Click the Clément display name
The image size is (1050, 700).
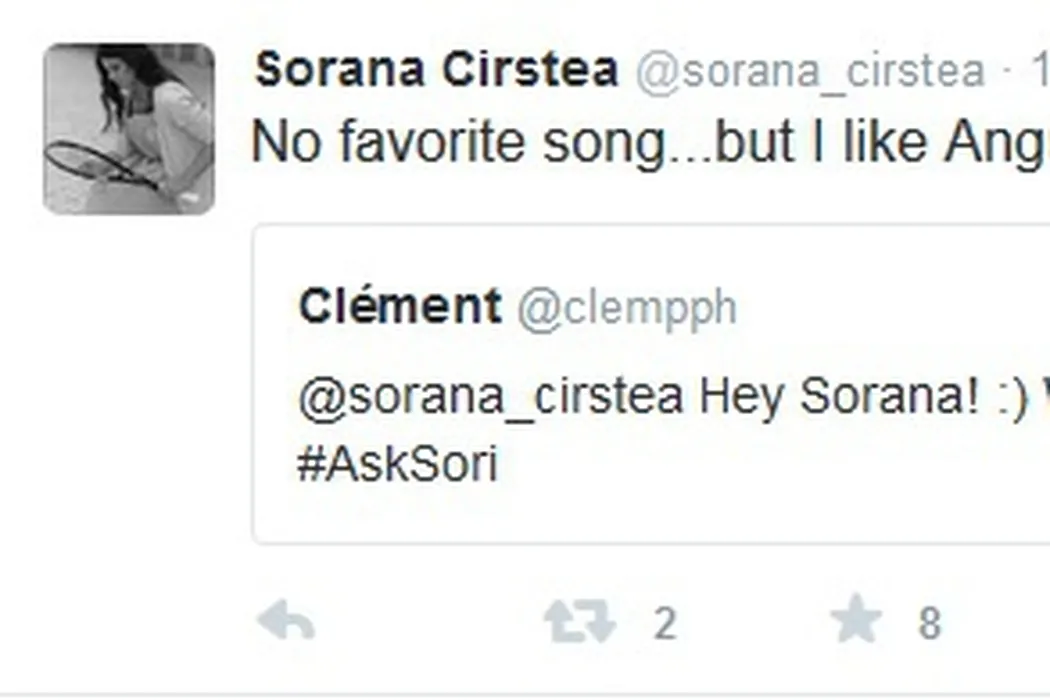400,307
